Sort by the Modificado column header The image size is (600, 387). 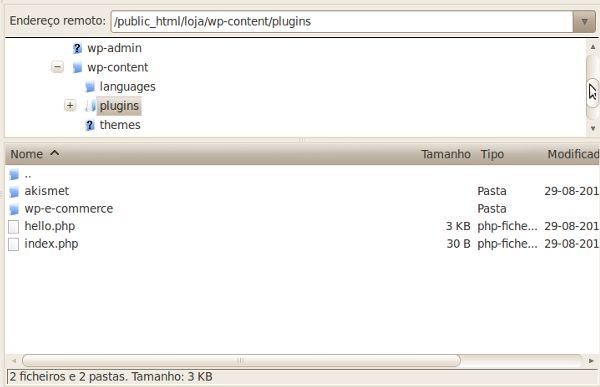[572, 154]
